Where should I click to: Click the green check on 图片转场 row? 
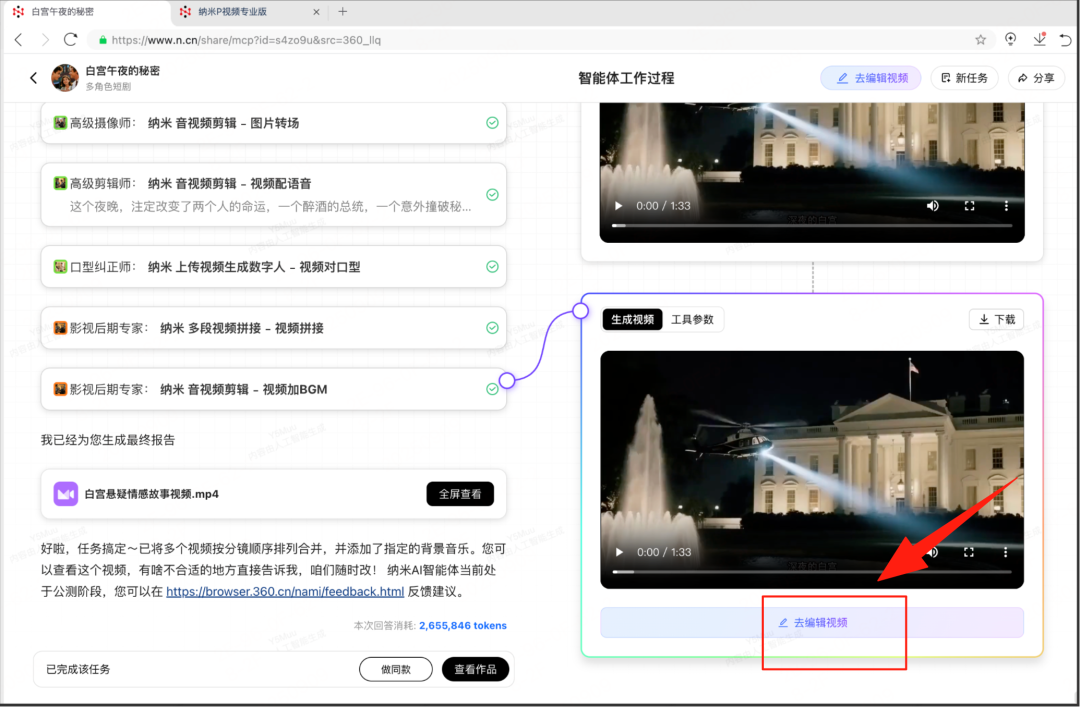tap(492, 123)
